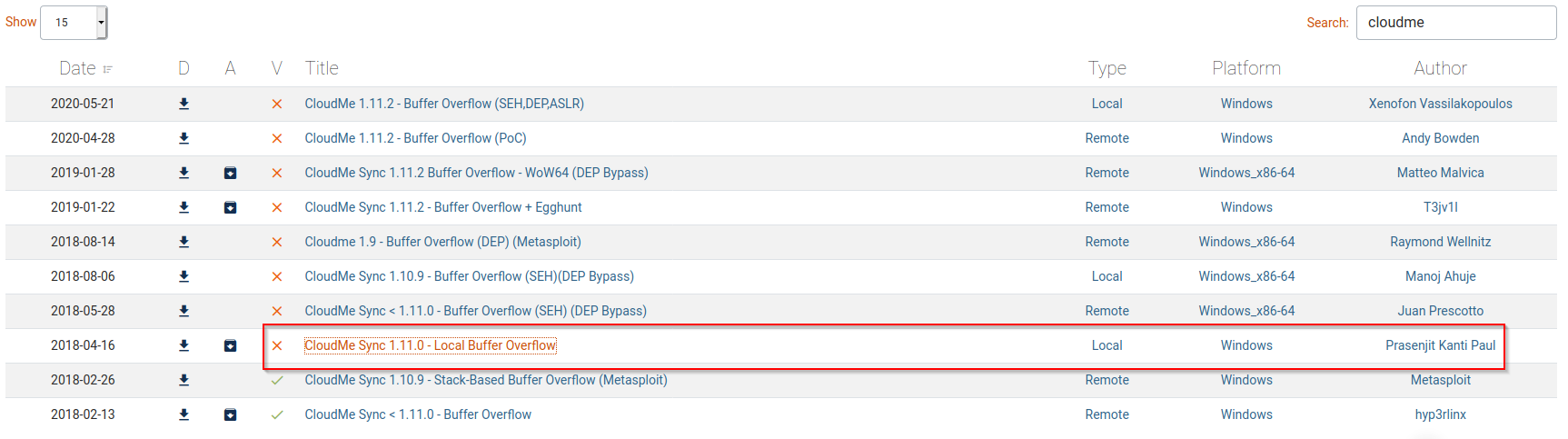Open author Prasenjit Kanti Paul's page

tap(1440, 345)
